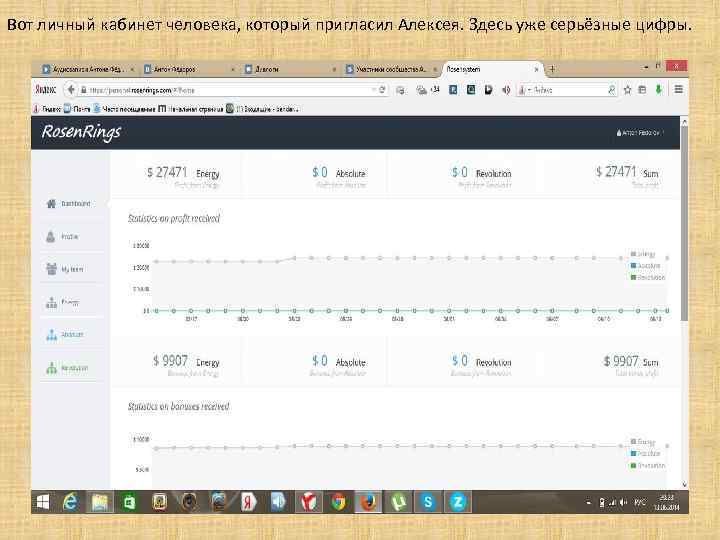Viewport: 720px width, 540px height.
Task: Reload the page with the refresh icon
Action: point(382,90)
